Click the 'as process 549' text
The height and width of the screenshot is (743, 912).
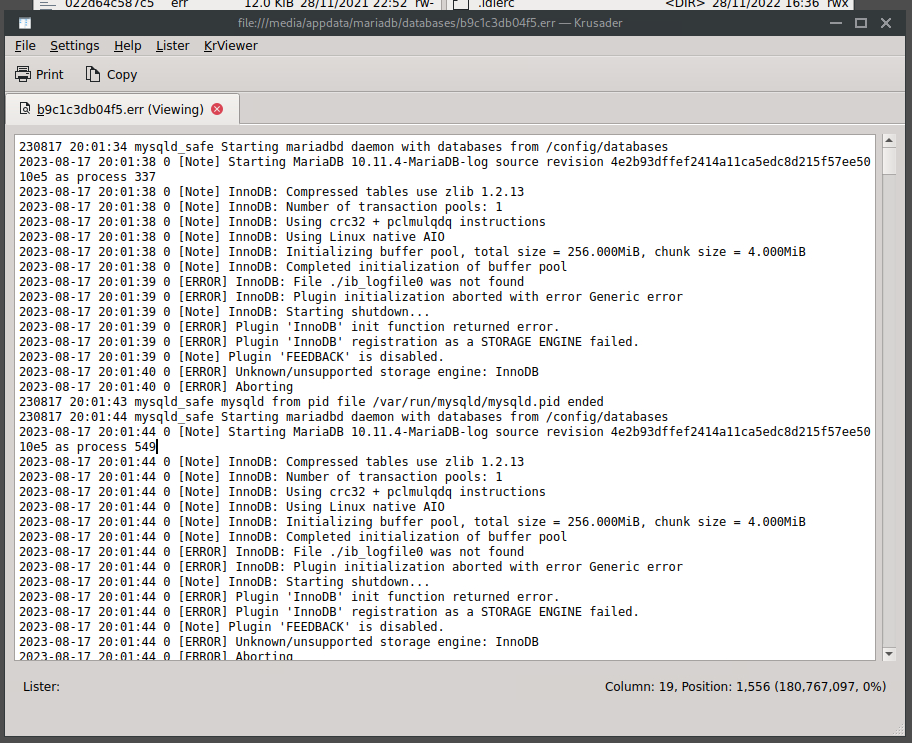105,447
